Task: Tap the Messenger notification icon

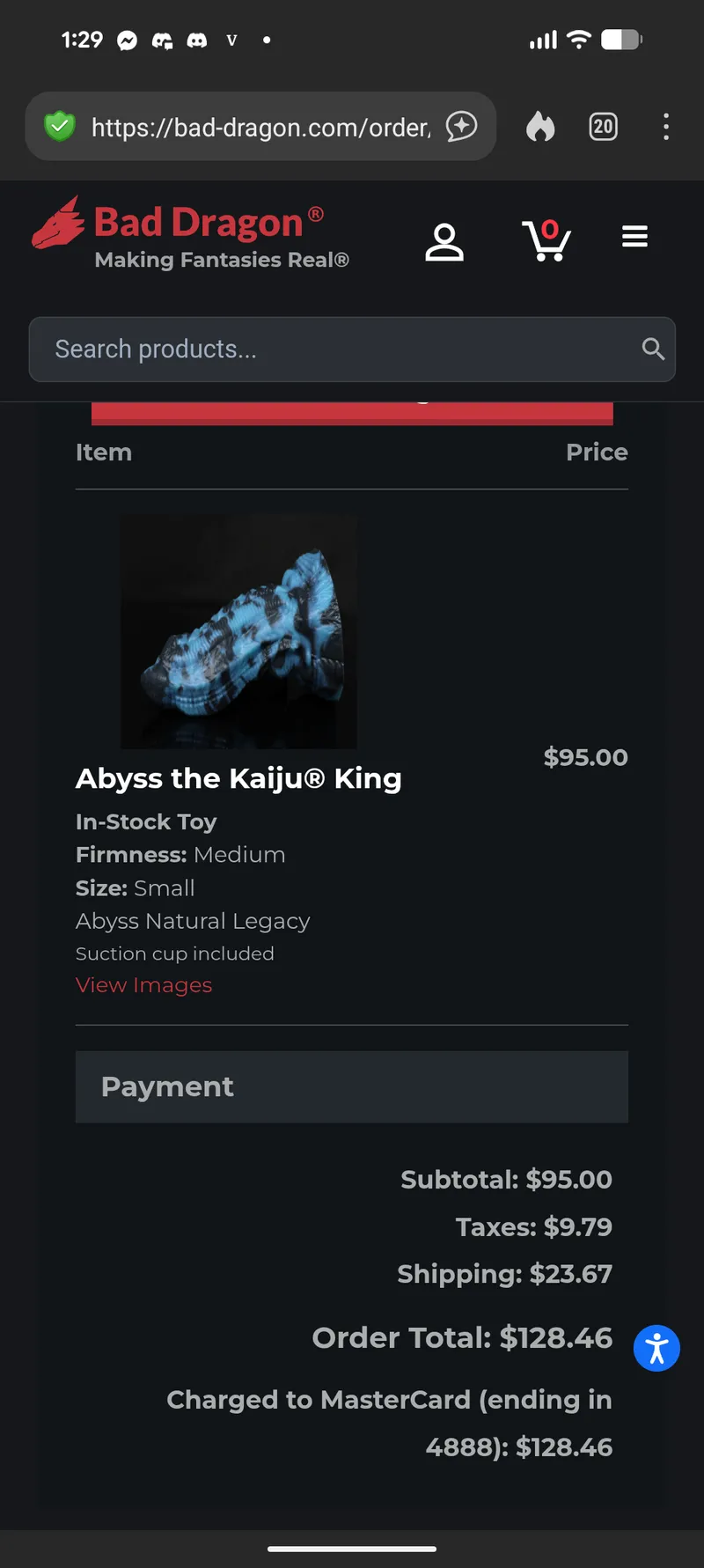Action: [x=128, y=40]
